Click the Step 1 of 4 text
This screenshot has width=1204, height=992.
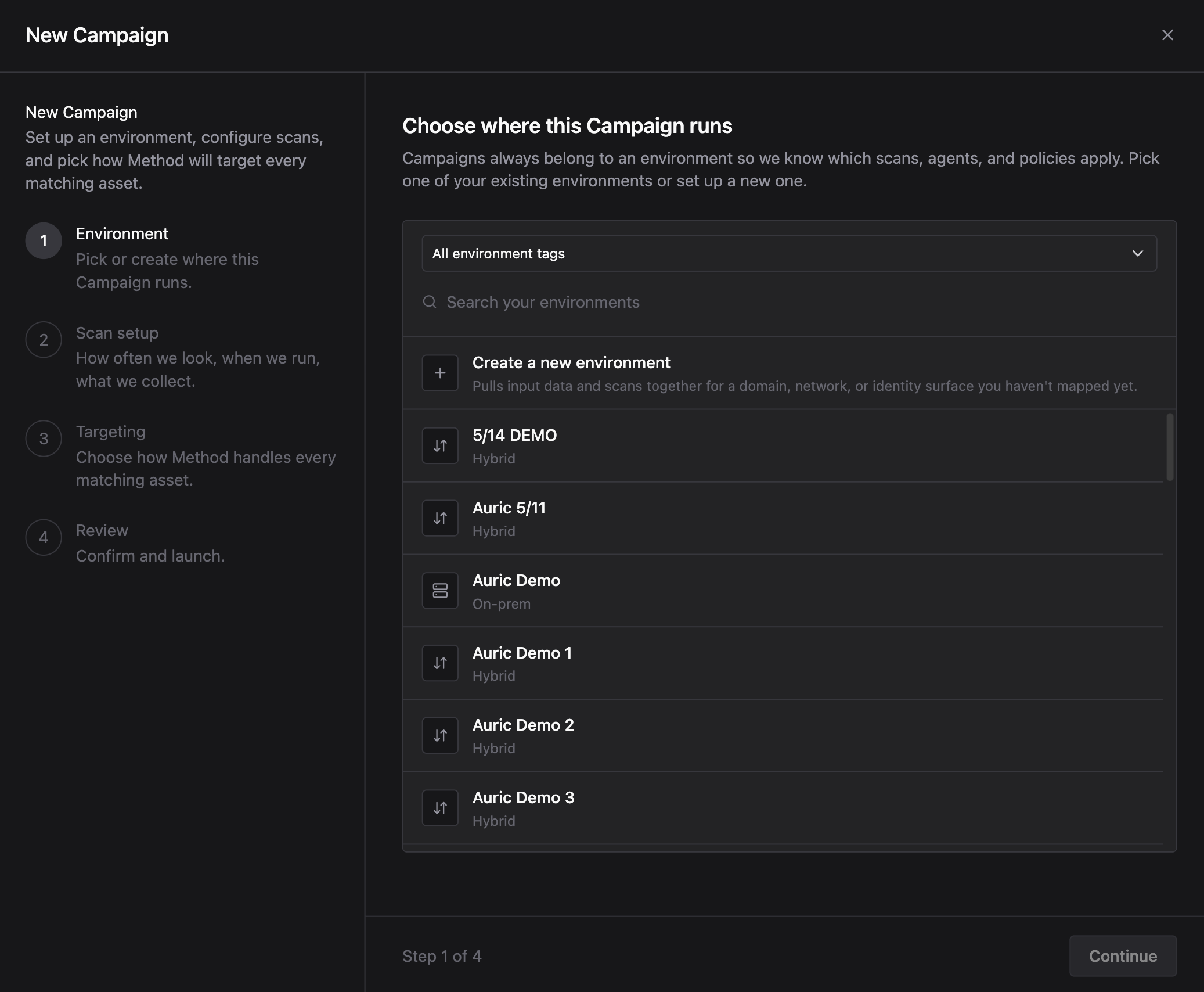pos(442,956)
